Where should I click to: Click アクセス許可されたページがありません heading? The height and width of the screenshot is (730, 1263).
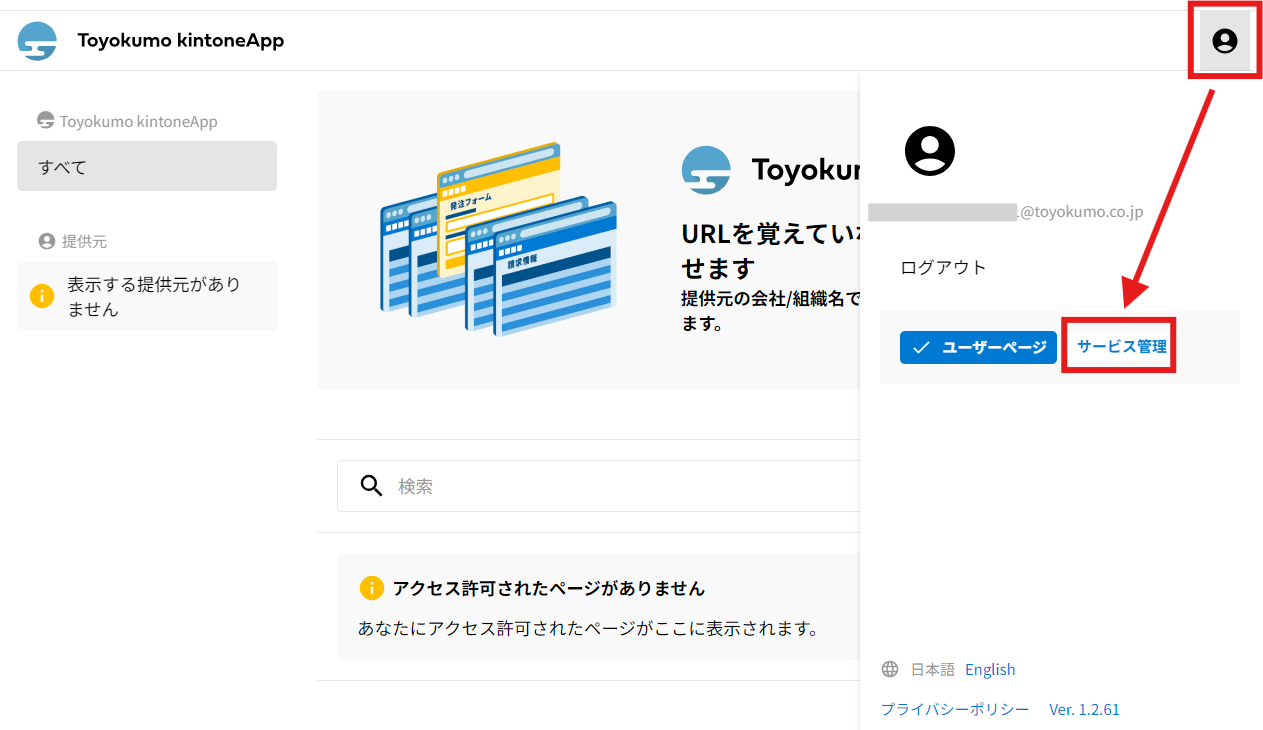click(549, 588)
